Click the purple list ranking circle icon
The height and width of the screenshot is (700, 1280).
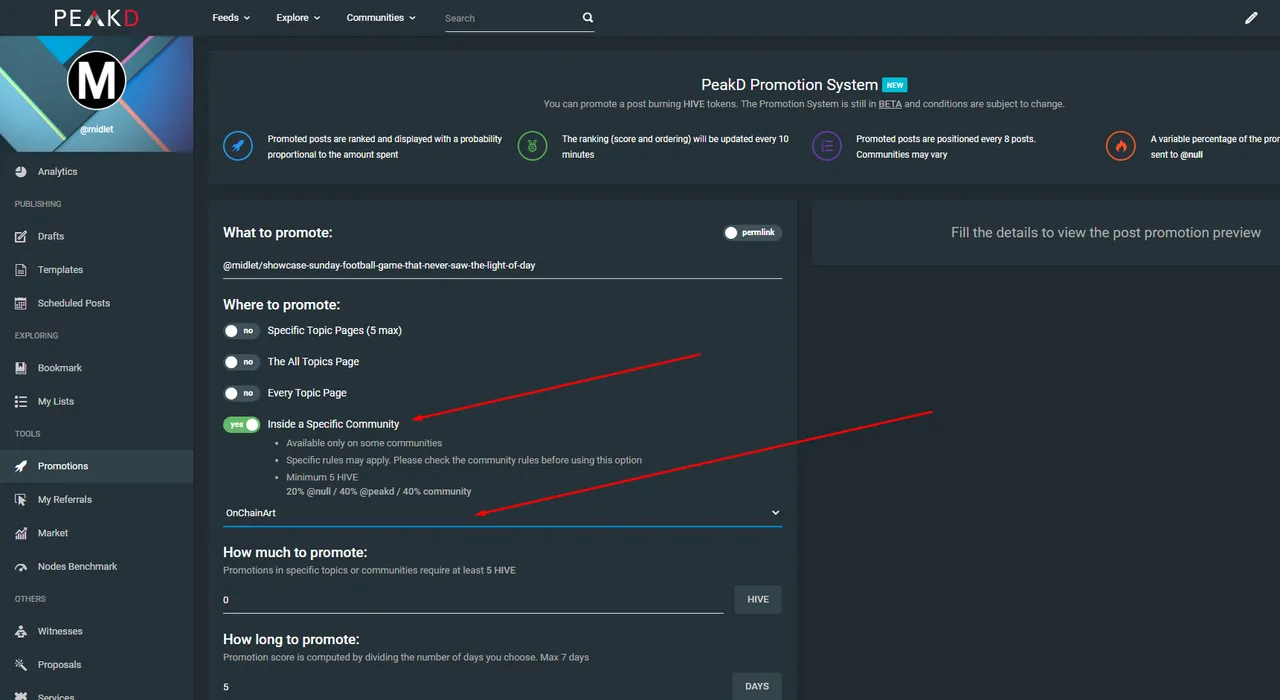(827, 146)
